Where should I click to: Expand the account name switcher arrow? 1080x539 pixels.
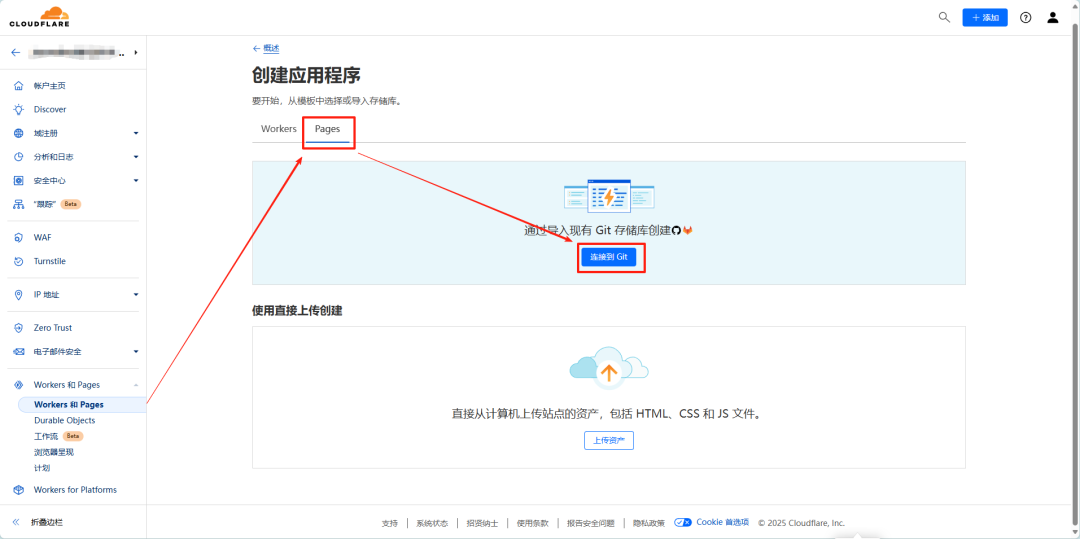(136, 52)
